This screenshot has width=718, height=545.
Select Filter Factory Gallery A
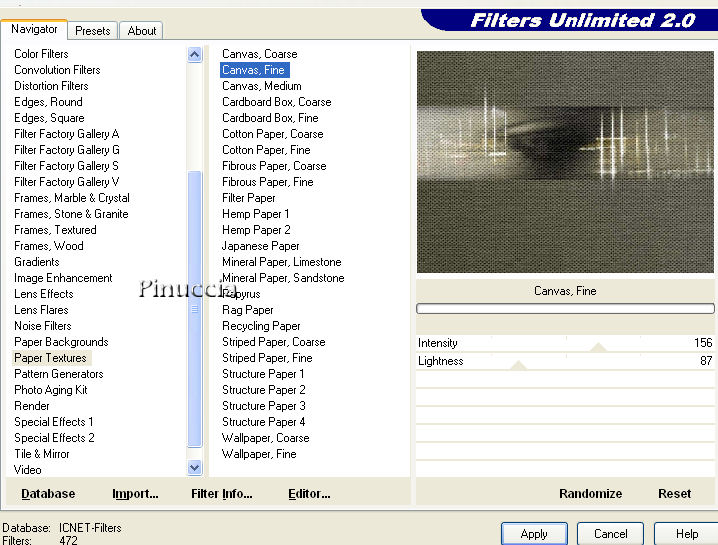66,134
